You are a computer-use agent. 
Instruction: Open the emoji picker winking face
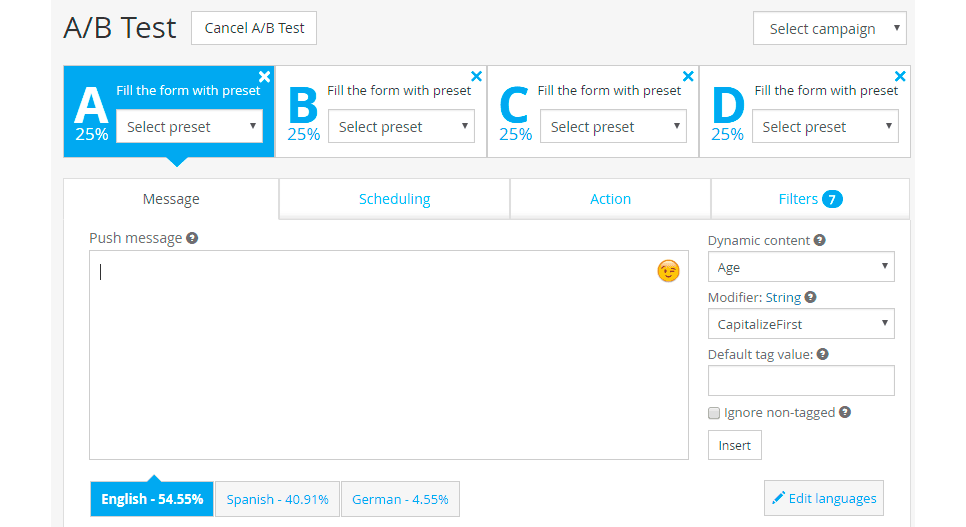pyautogui.click(x=668, y=271)
